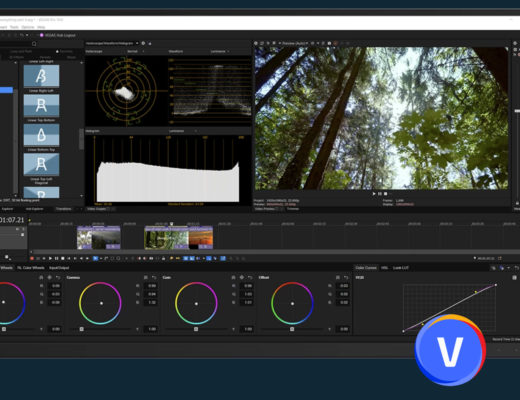Select the top-right endpoint on the color curve
This screenshot has width=520, height=400.
coord(496,285)
